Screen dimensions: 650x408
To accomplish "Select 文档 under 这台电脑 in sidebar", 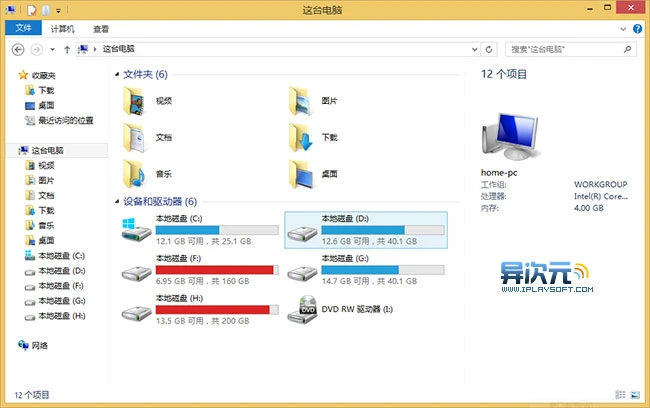I will (46, 195).
